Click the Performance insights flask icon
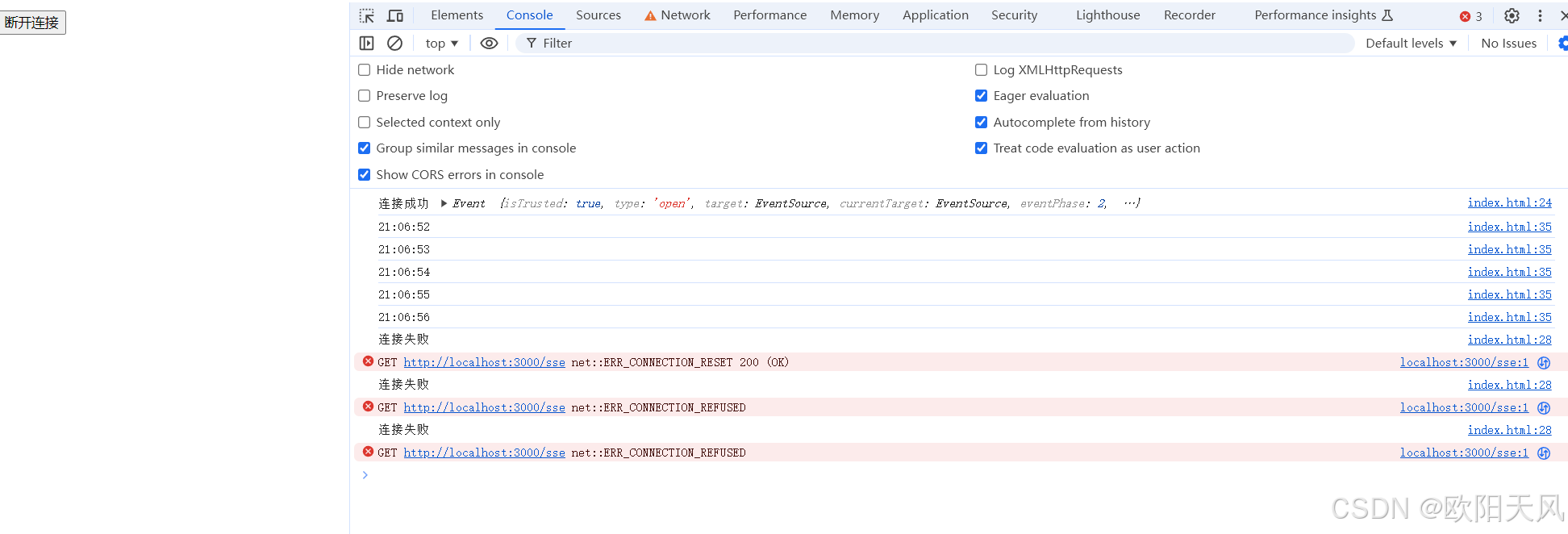 click(x=1387, y=15)
